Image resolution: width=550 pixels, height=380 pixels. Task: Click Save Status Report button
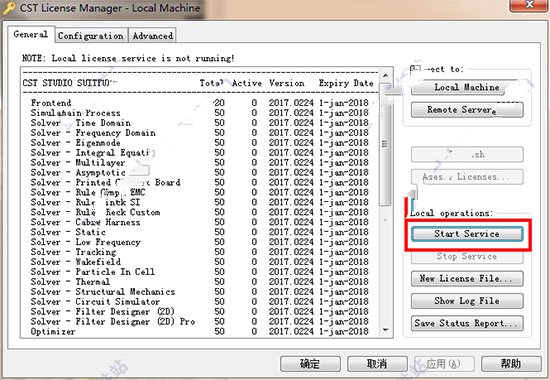(467, 323)
